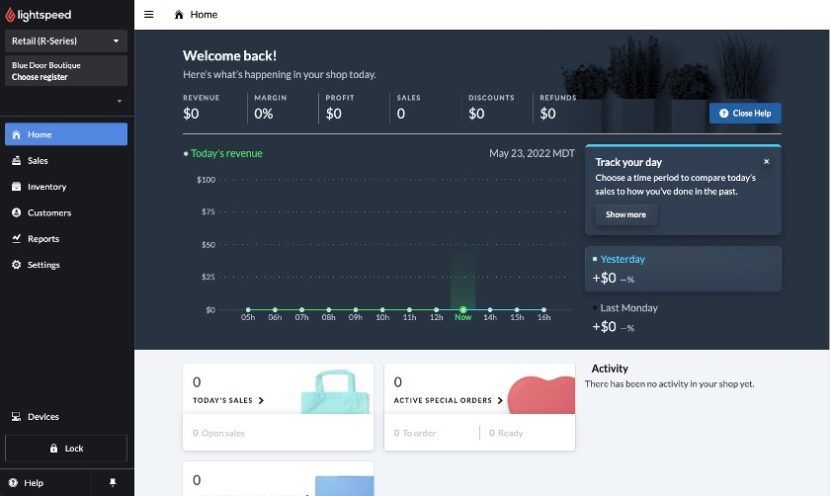Click the Close Help button
The image size is (830, 496).
[x=745, y=113]
